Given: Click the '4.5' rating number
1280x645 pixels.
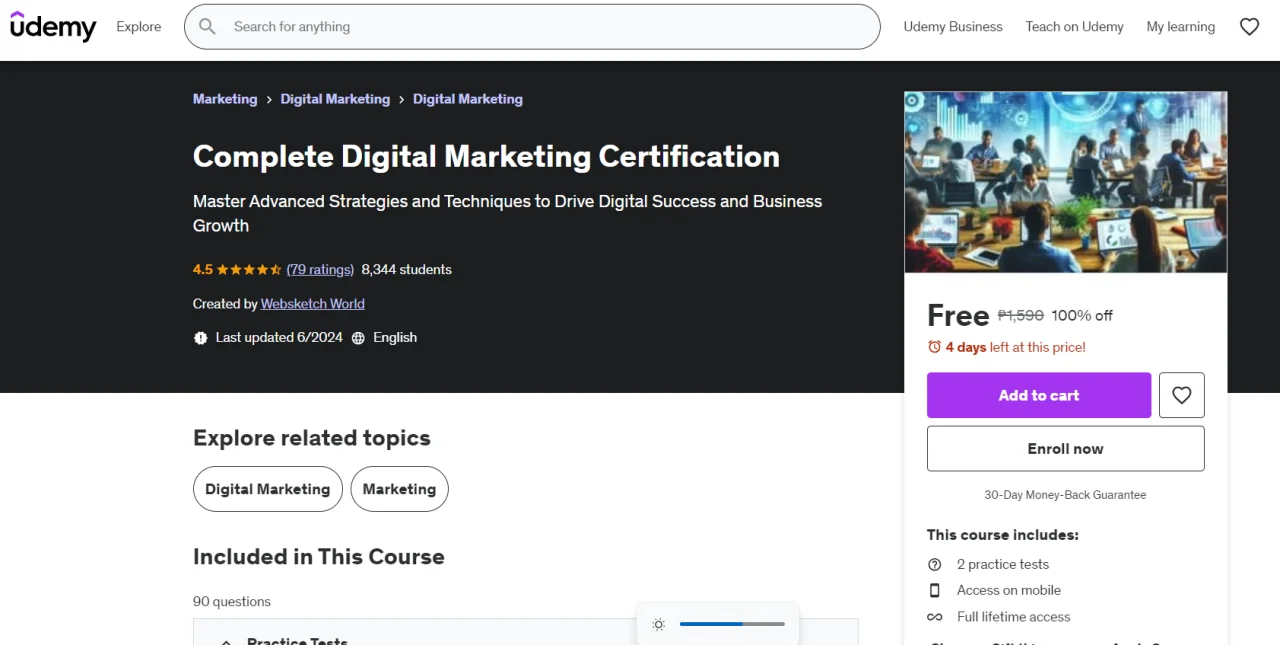Looking at the screenshot, I should click(203, 270).
